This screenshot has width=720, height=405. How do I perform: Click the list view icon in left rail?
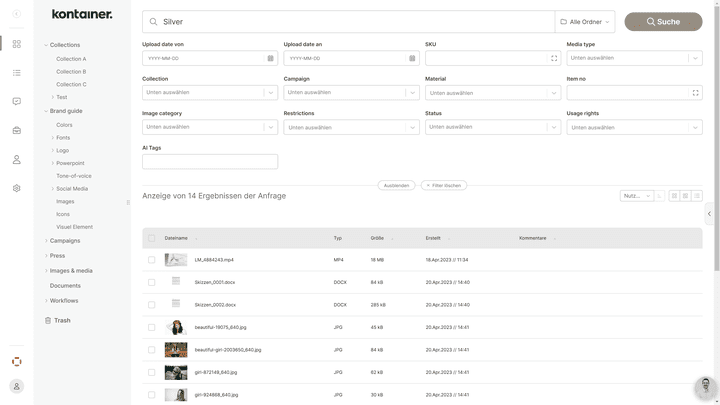17,73
